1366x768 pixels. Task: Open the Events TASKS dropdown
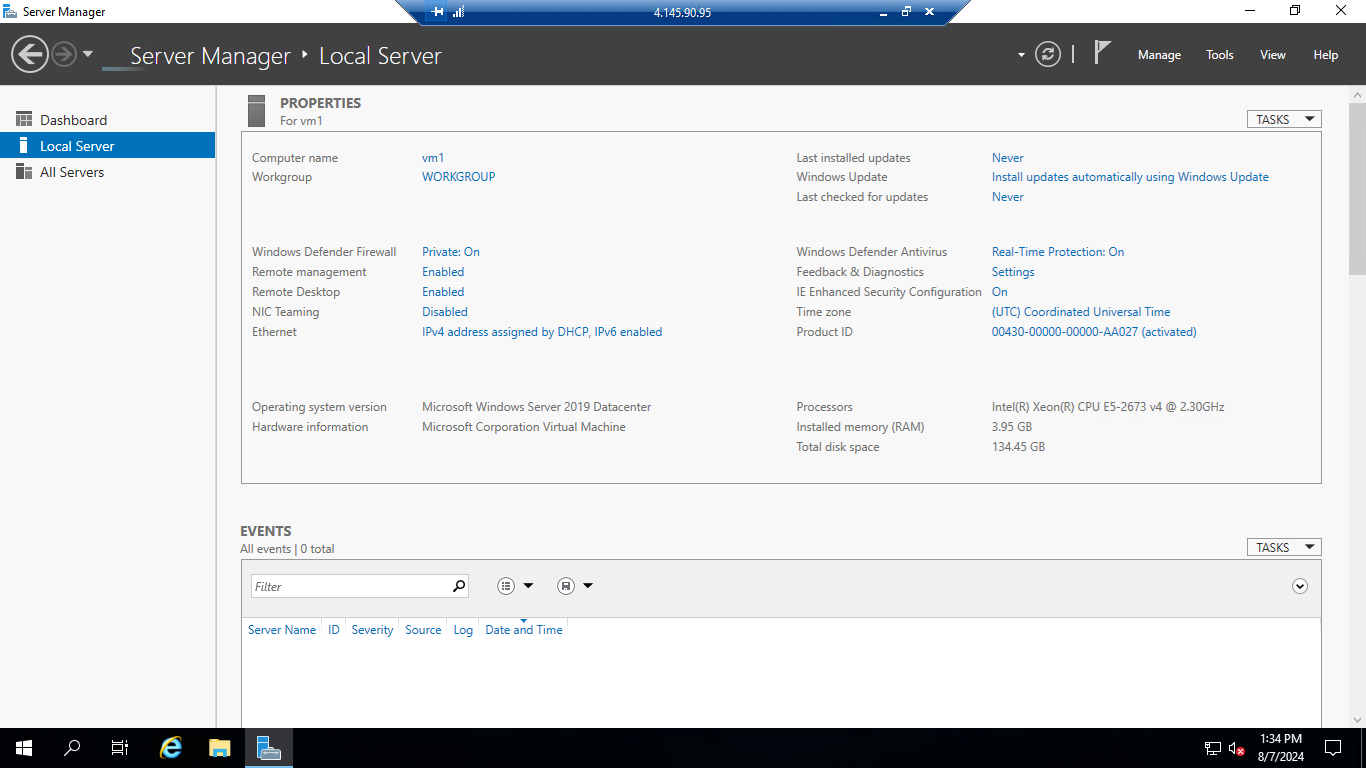pyautogui.click(x=1284, y=547)
